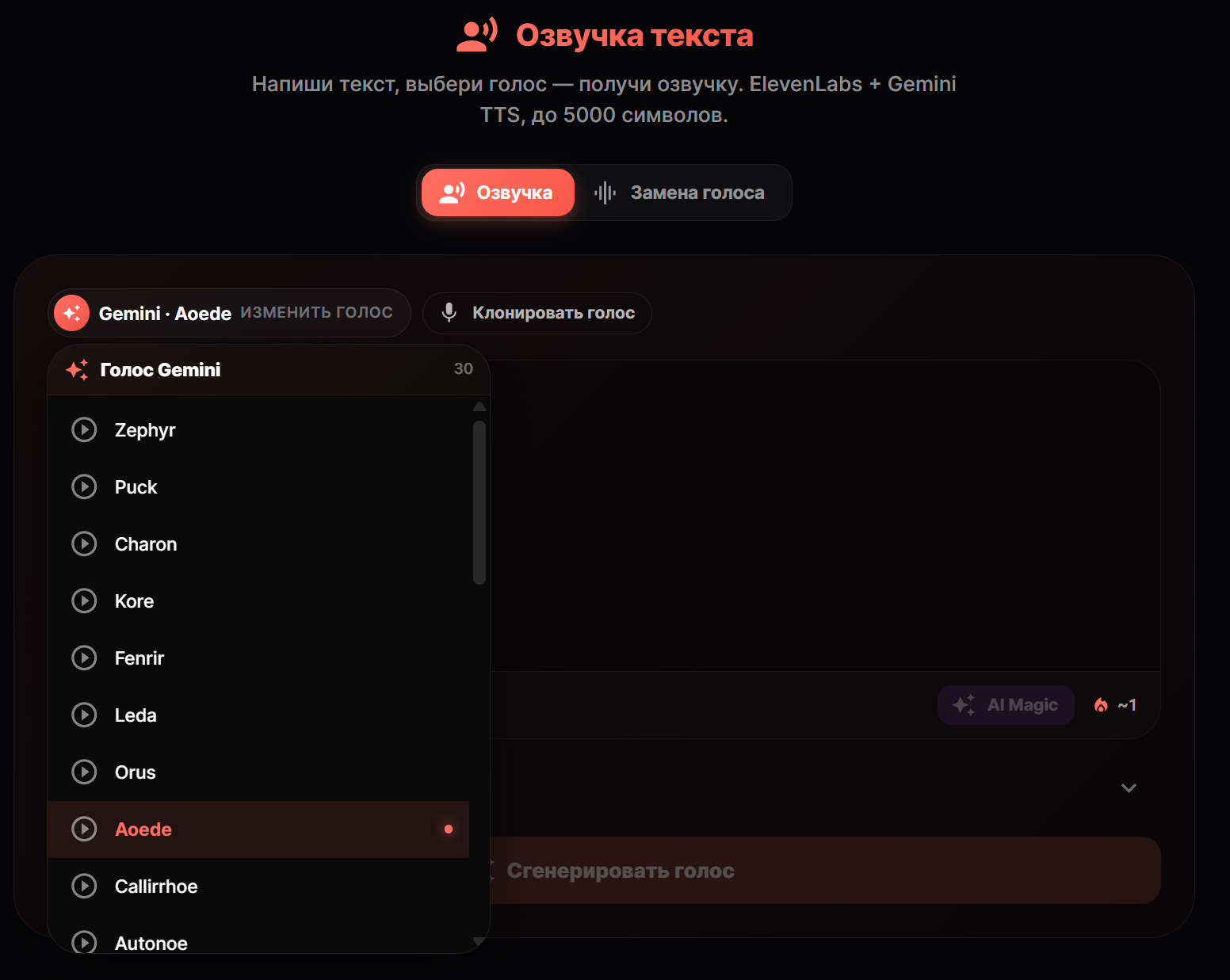Screen dimensions: 1230x980
Task: Click the Озвучка текста page title
Action: click(635, 35)
